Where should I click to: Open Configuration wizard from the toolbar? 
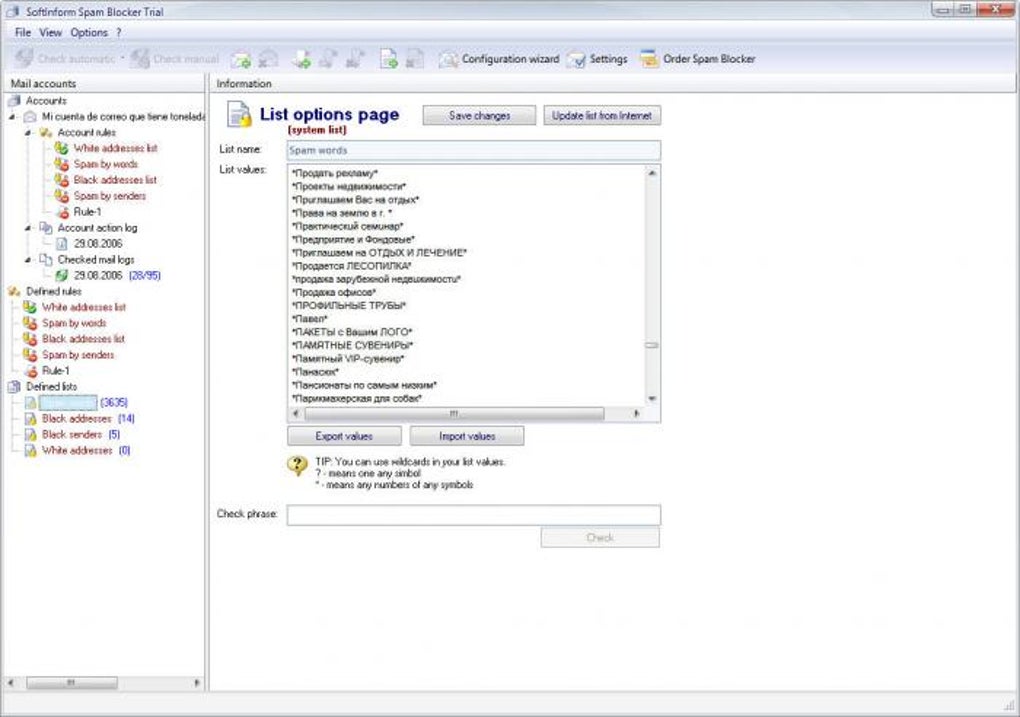(499, 59)
